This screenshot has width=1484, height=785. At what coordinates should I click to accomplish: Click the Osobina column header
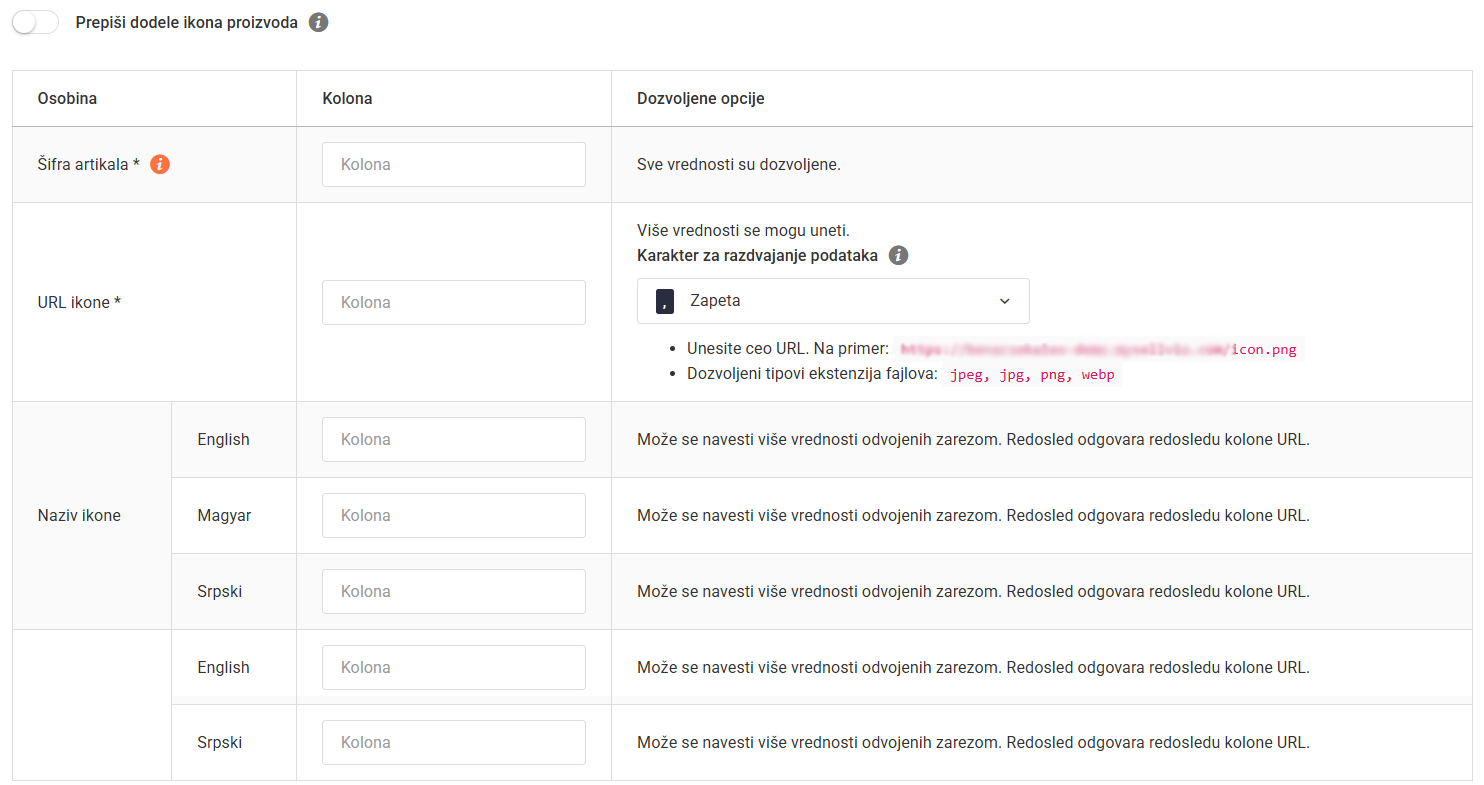tap(67, 98)
